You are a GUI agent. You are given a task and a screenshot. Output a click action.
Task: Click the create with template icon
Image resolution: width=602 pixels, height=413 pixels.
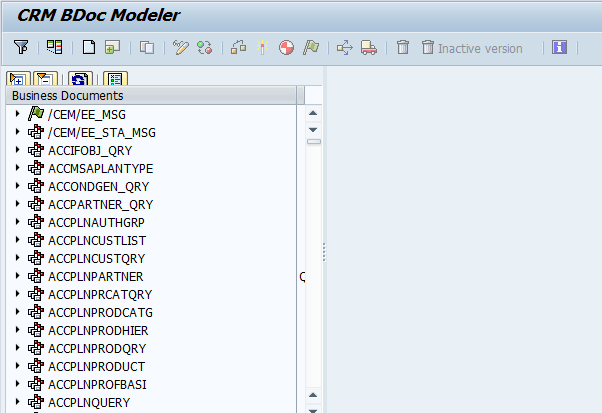[x=112, y=48]
